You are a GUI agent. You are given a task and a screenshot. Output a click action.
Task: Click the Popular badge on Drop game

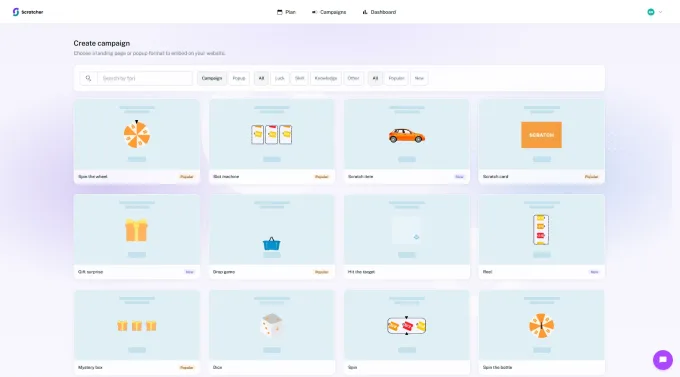click(322, 272)
